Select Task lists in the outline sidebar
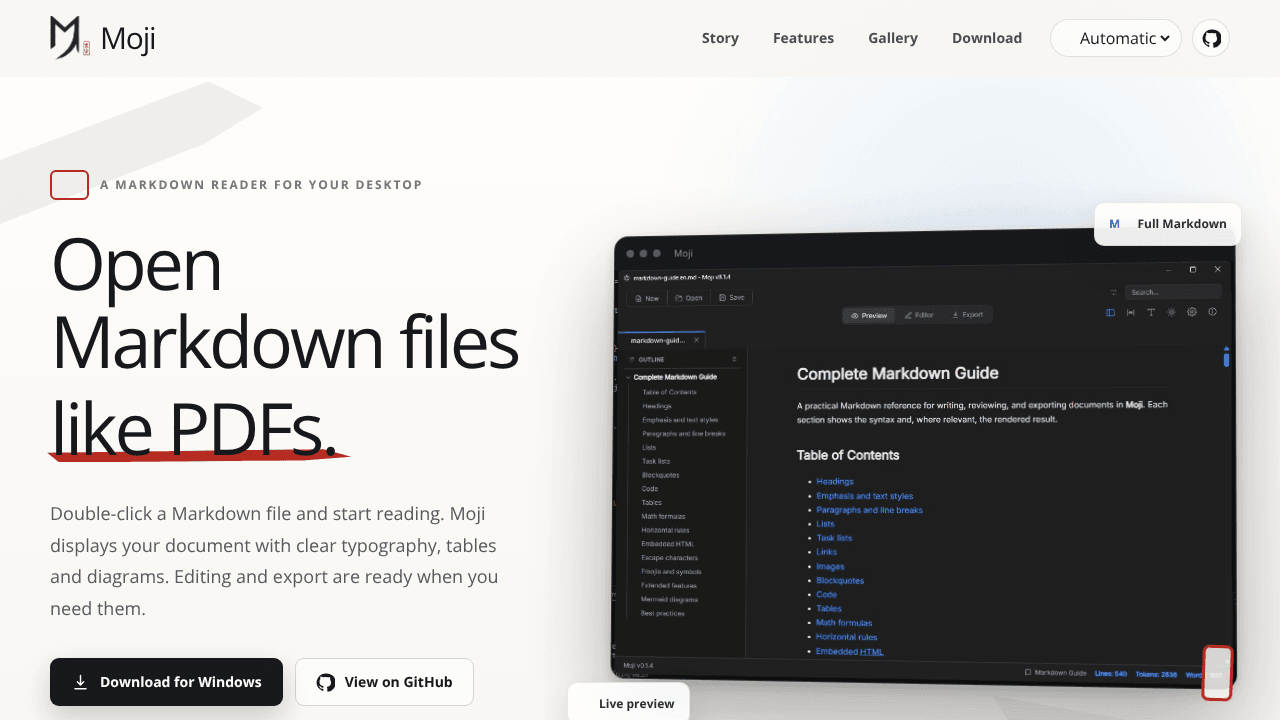 tap(656, 461)
